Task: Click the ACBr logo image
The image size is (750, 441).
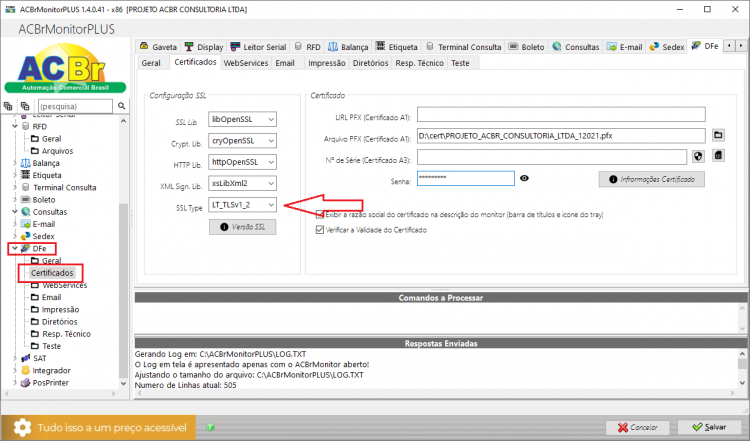Action: tap(66, 68)
